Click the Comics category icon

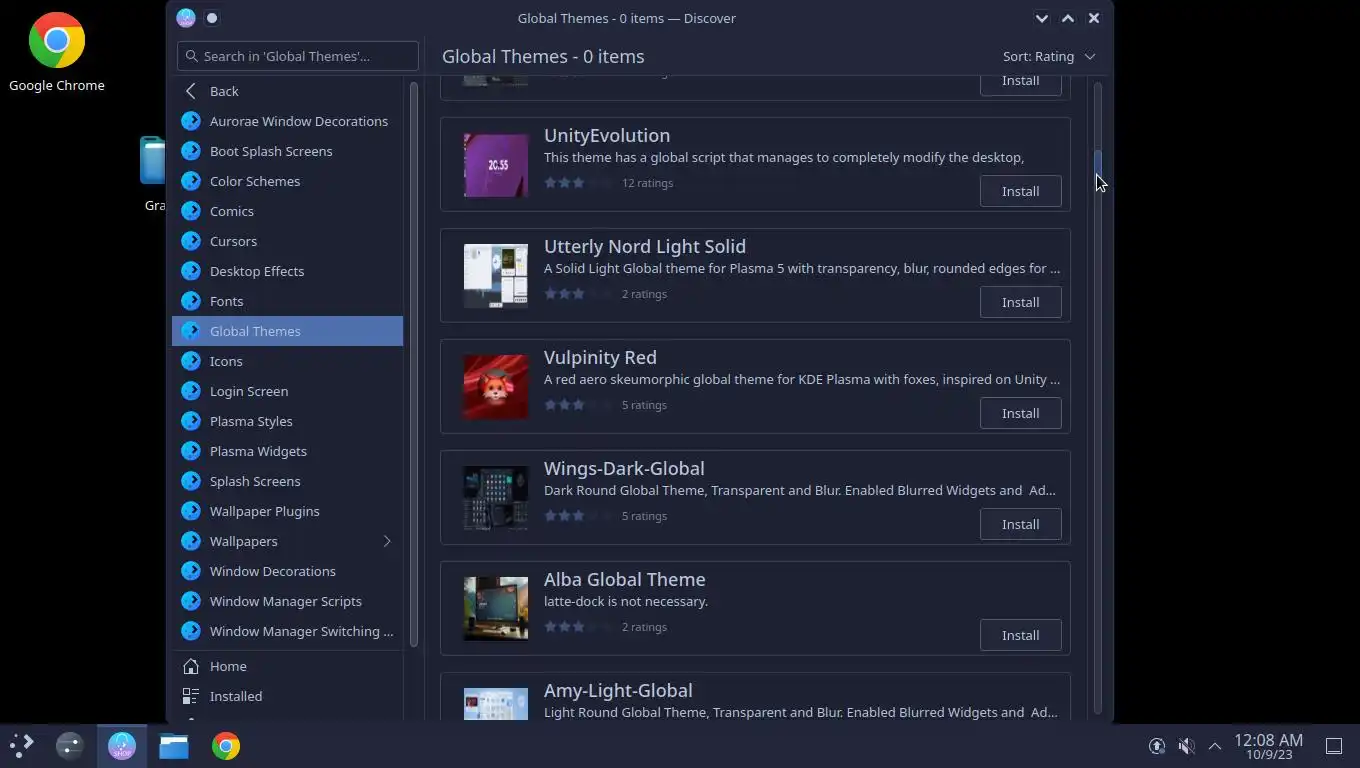(191, 211)
